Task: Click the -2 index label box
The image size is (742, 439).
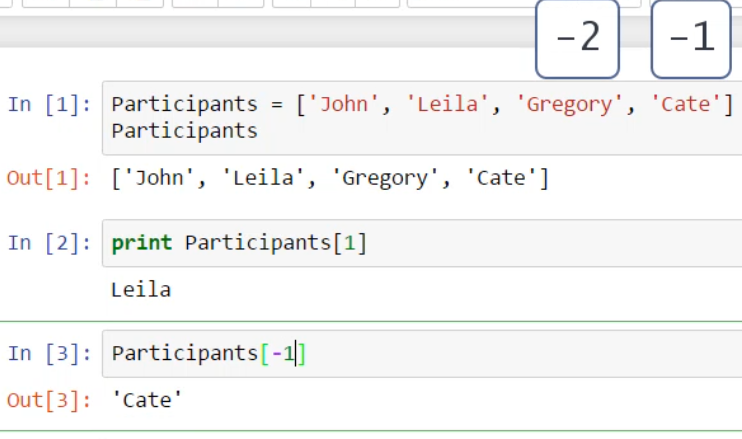Action: 577,39
